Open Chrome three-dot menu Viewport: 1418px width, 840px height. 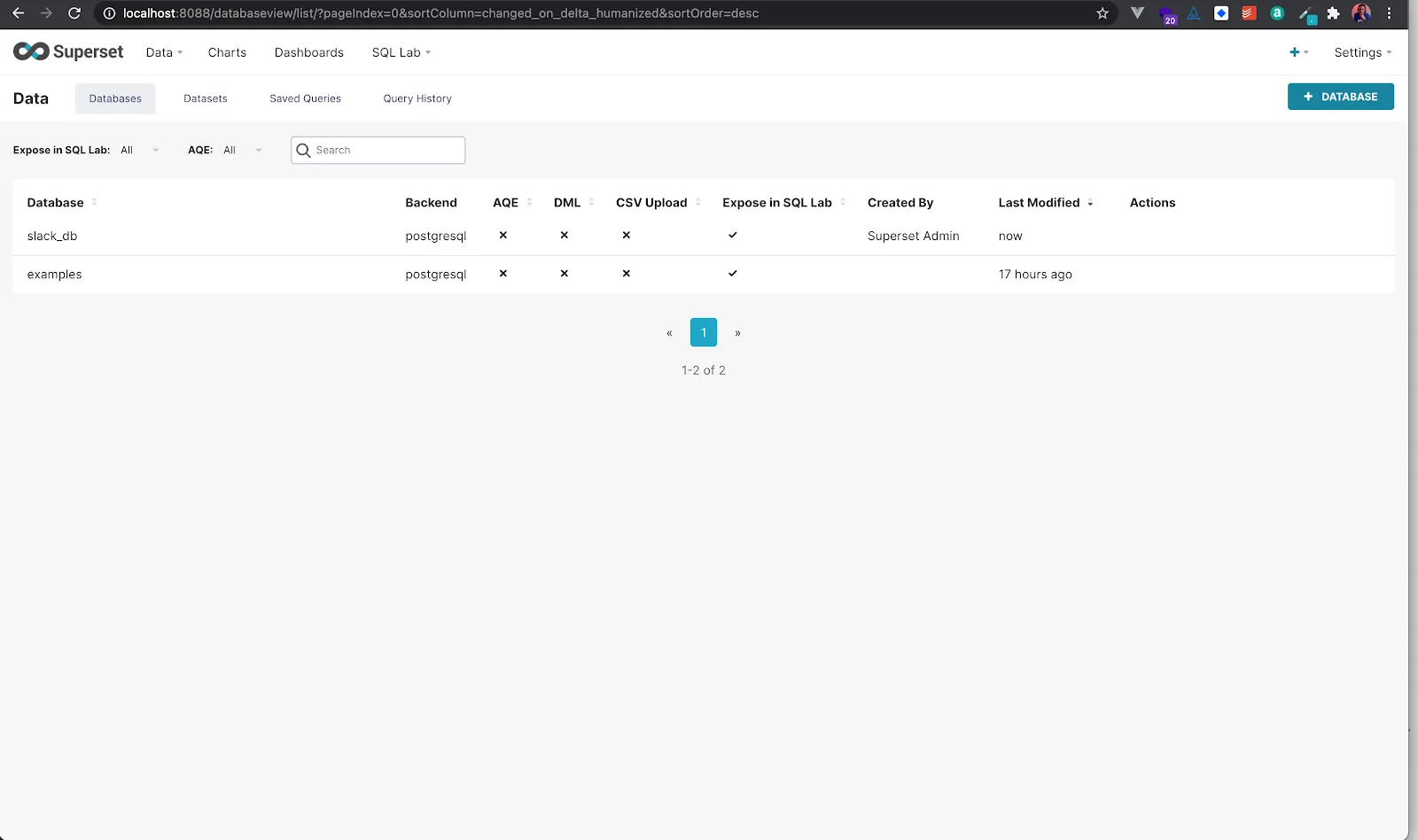pos(1390,13)
